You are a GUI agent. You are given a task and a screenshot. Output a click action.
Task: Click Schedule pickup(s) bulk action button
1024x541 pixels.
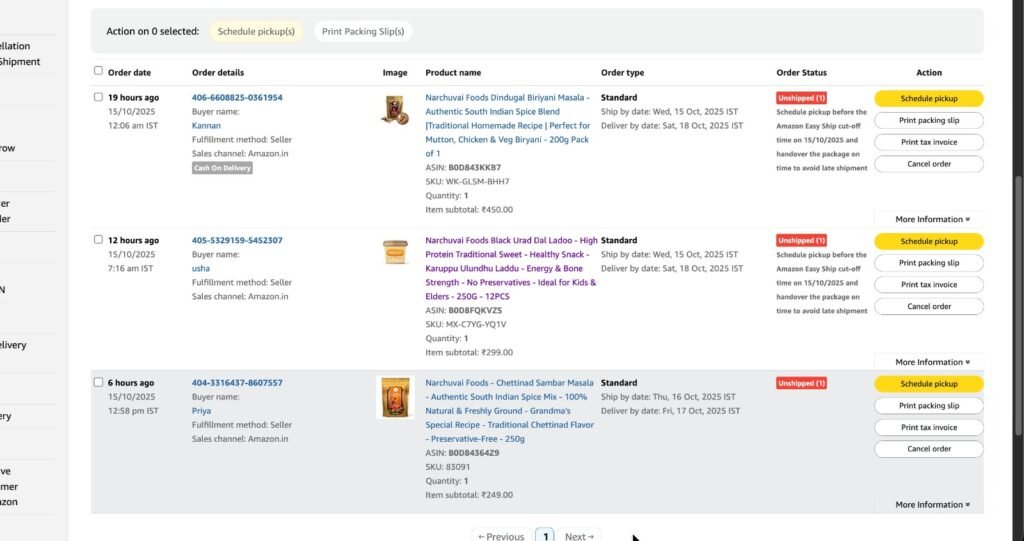[256, 31]
